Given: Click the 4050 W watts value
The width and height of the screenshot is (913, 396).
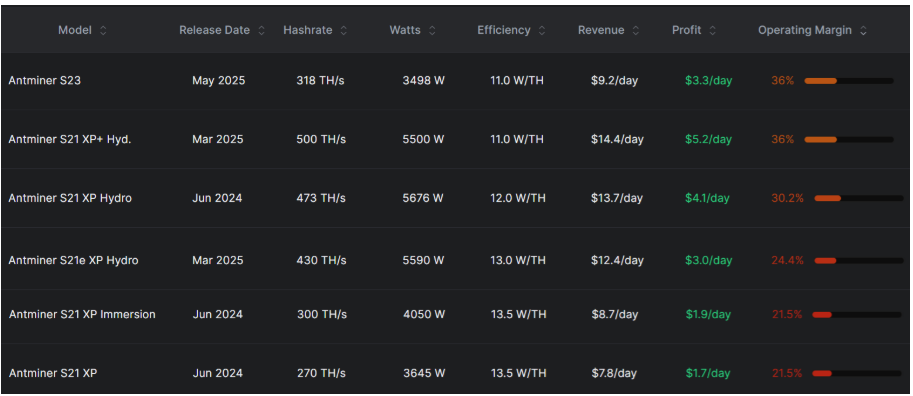Looking at the screenshot, I should point(424,314).
